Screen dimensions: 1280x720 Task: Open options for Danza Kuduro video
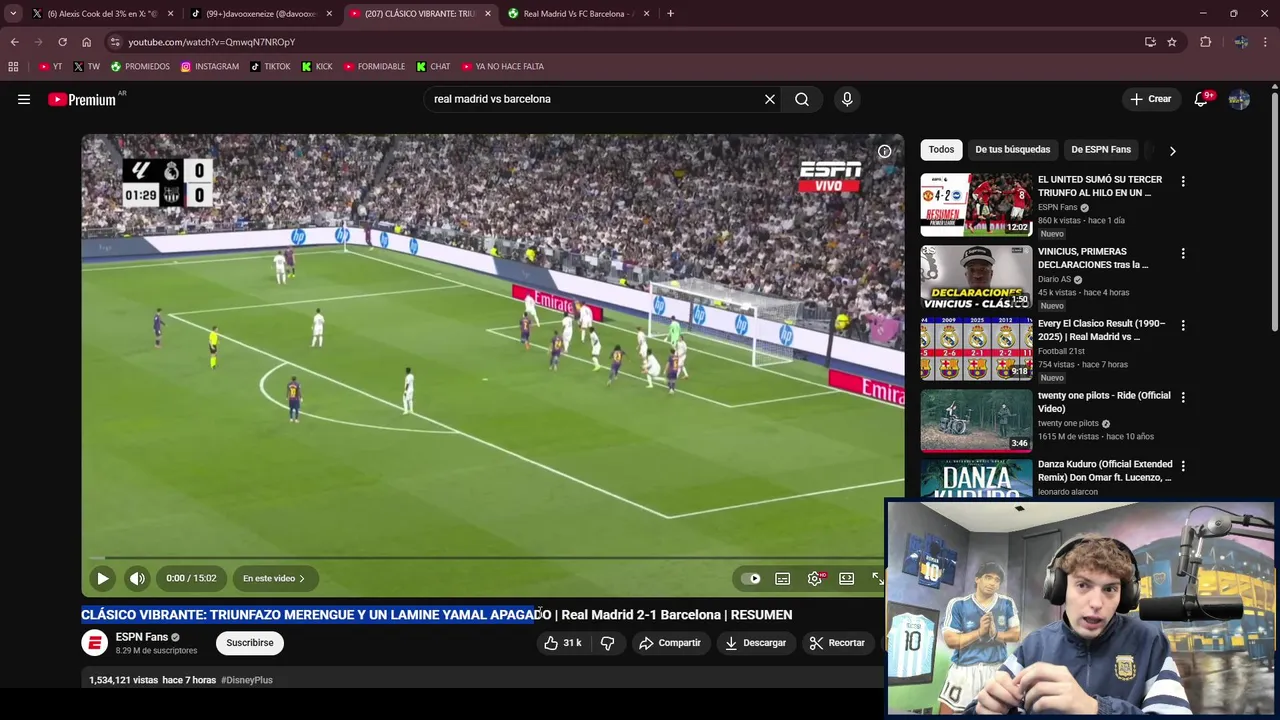click(1183, 467)
